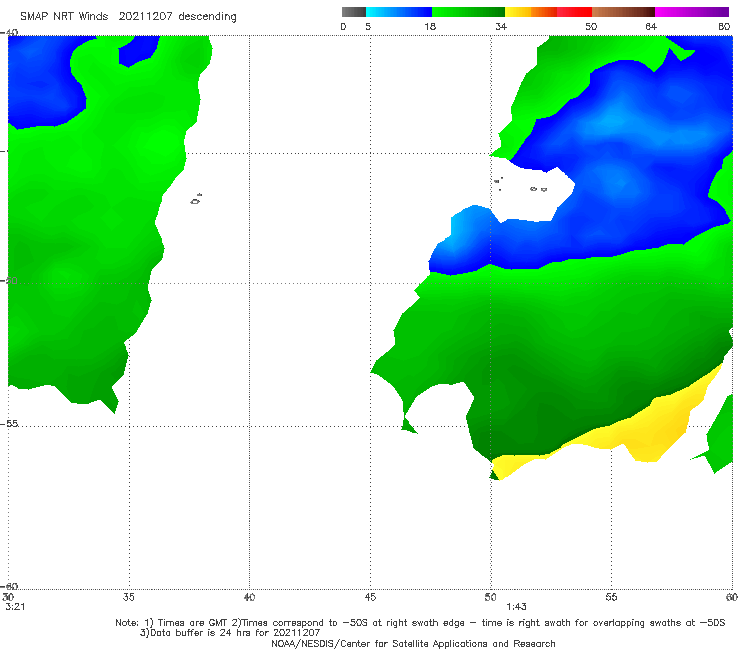
Task: Click the "3:21" swath time label
Action: pos(15,607)
